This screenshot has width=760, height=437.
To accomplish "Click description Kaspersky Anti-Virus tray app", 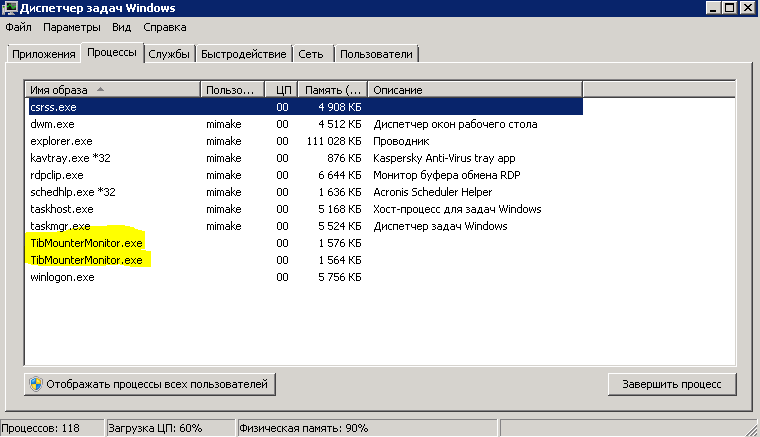I will [x=444, y=158].
